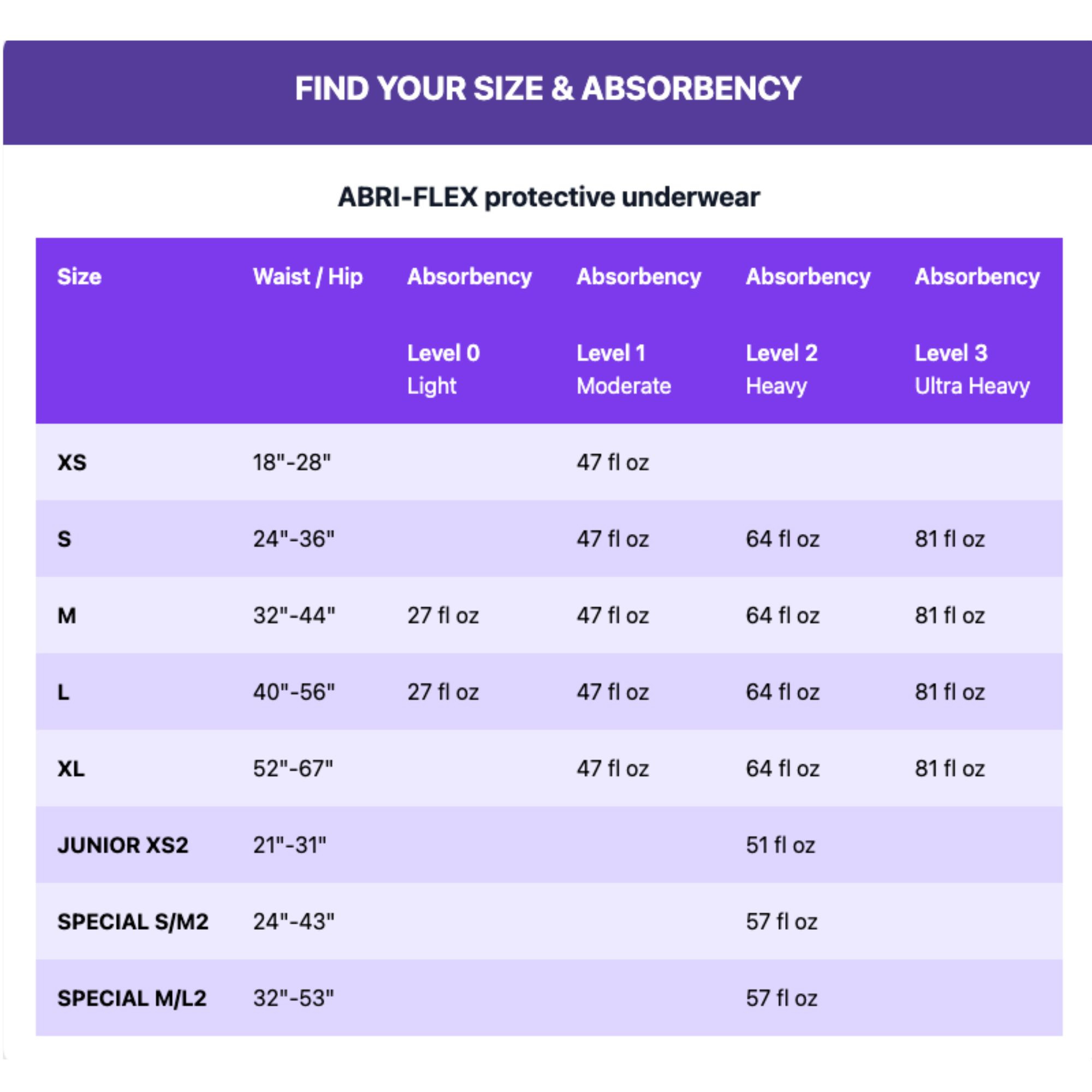The width and height of the screenshot is (1092, 1092).
Task: Click the 'Level 0 Light' absorbency header
Action: click(443, 369)
